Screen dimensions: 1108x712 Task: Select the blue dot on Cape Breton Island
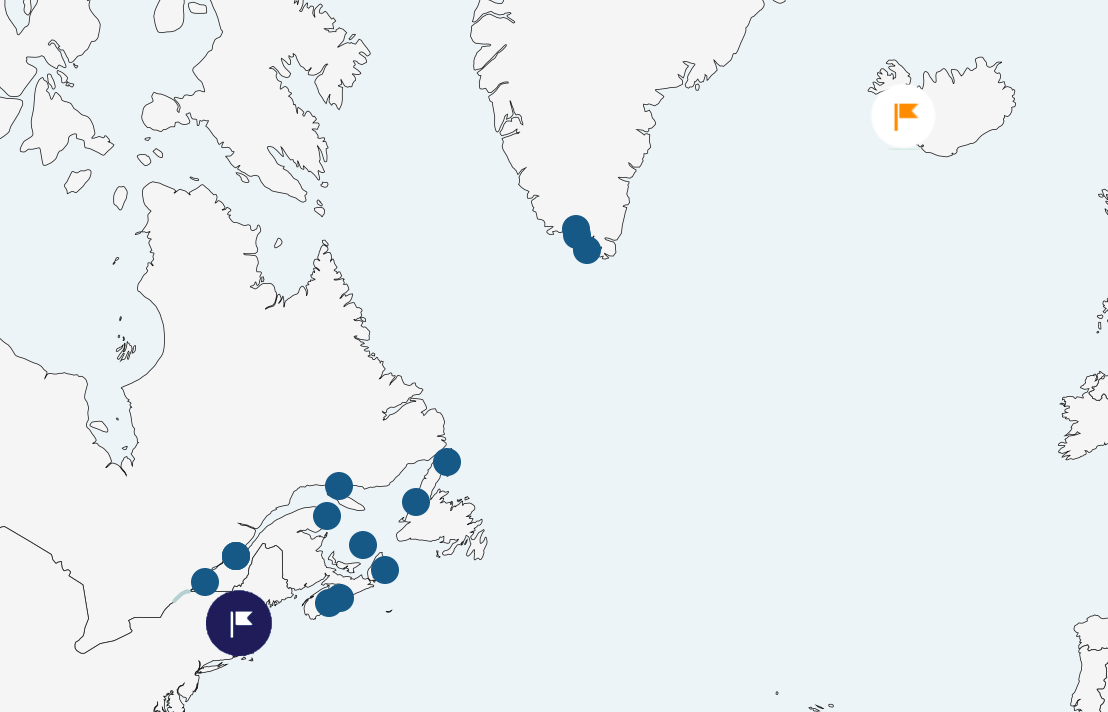(x=385, y=570)
